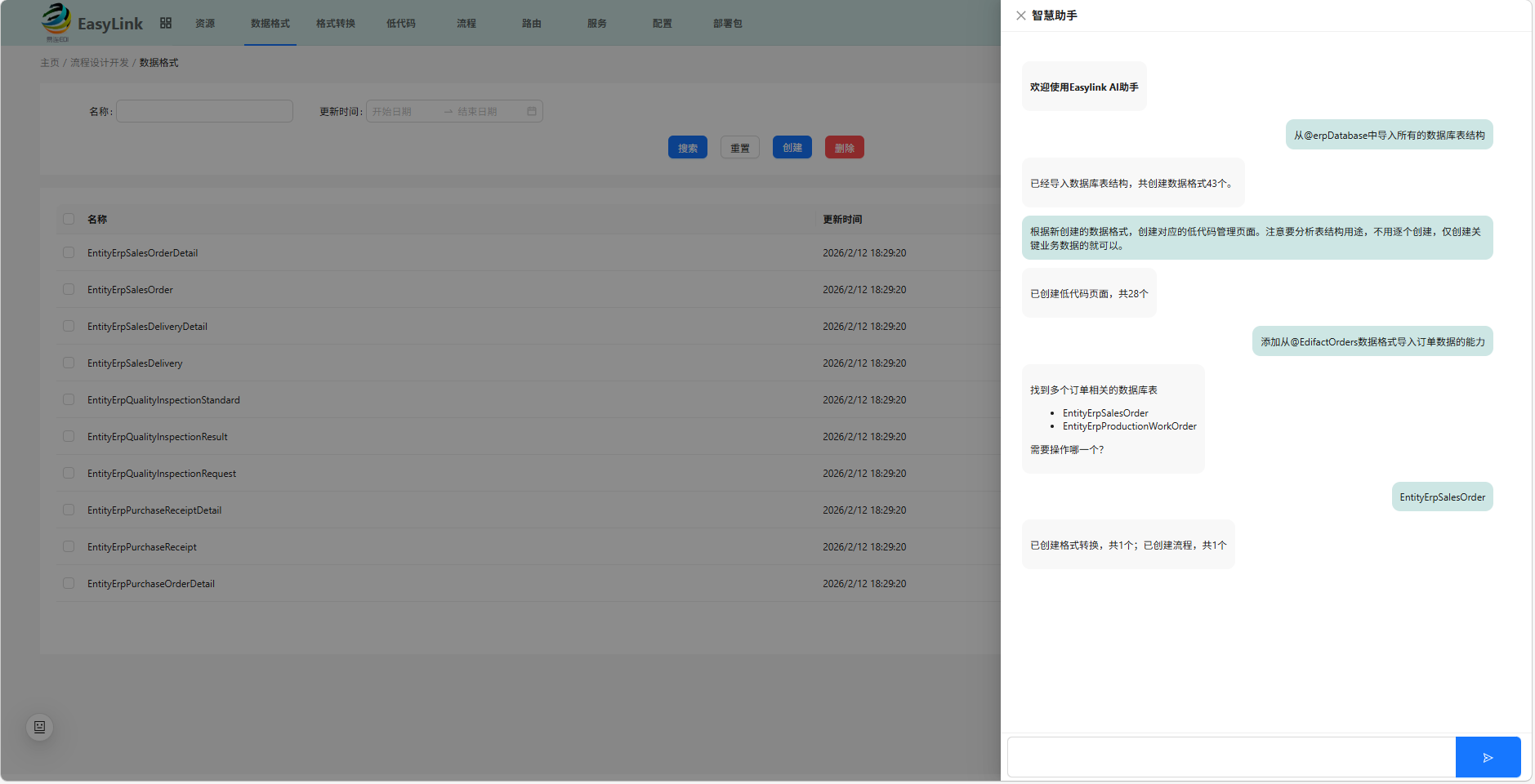
Task: Check the EntityErpPurchaseReceiptDetail row checkbox
Action: coord(69,510)
